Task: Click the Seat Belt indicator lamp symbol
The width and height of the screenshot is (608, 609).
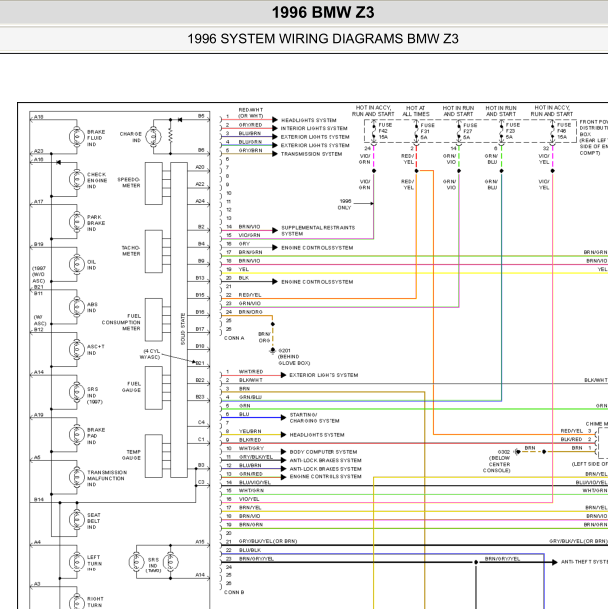Action: point(77,520)
